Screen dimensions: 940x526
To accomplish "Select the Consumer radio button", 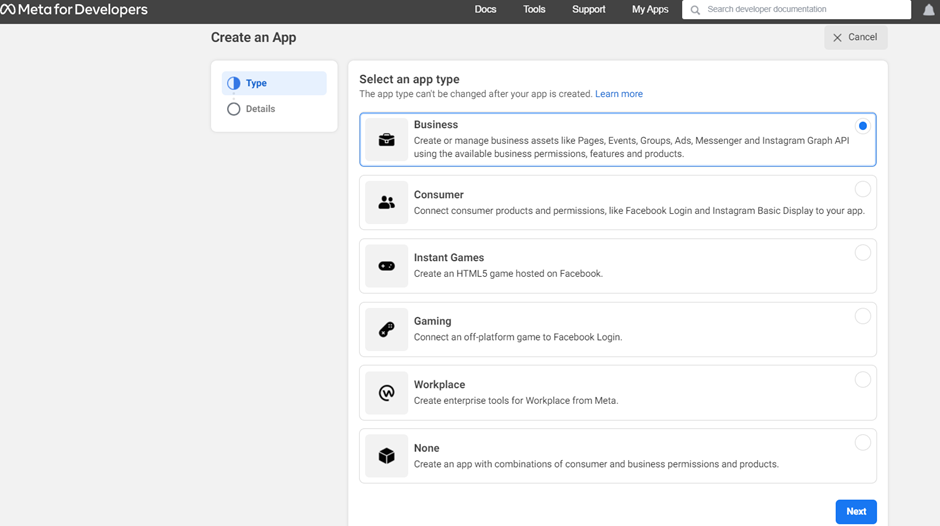I will point(863,189).
